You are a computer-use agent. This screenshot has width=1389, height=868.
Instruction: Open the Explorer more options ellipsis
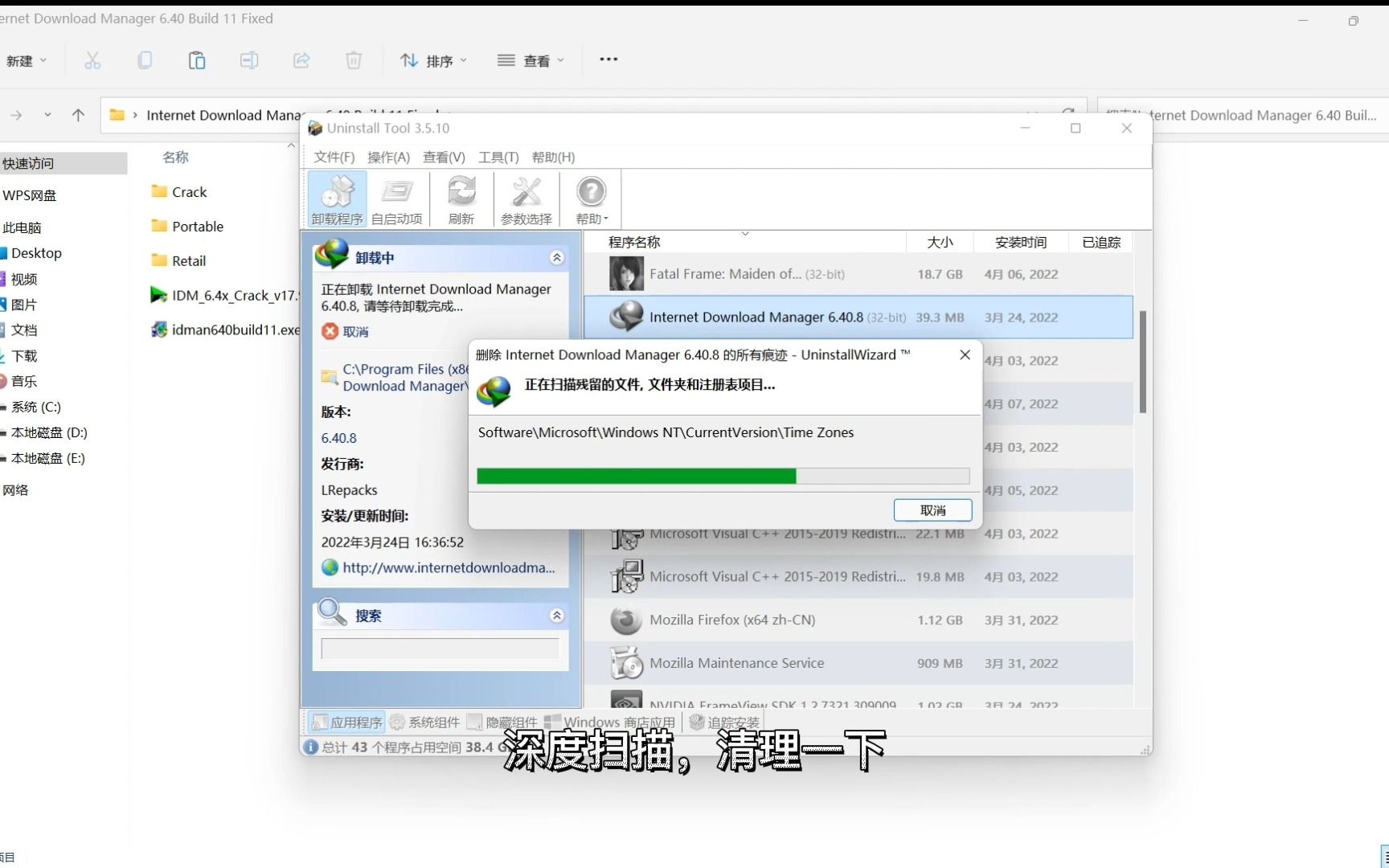pyautogui.click(x=608, y=59)
